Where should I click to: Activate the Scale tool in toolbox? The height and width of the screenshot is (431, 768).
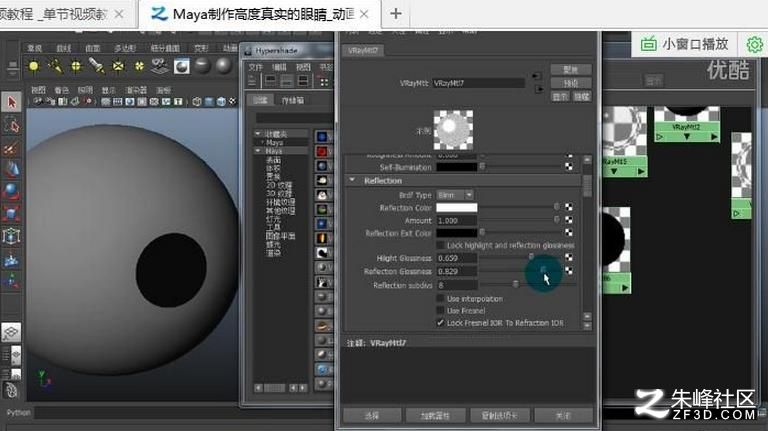11,214
